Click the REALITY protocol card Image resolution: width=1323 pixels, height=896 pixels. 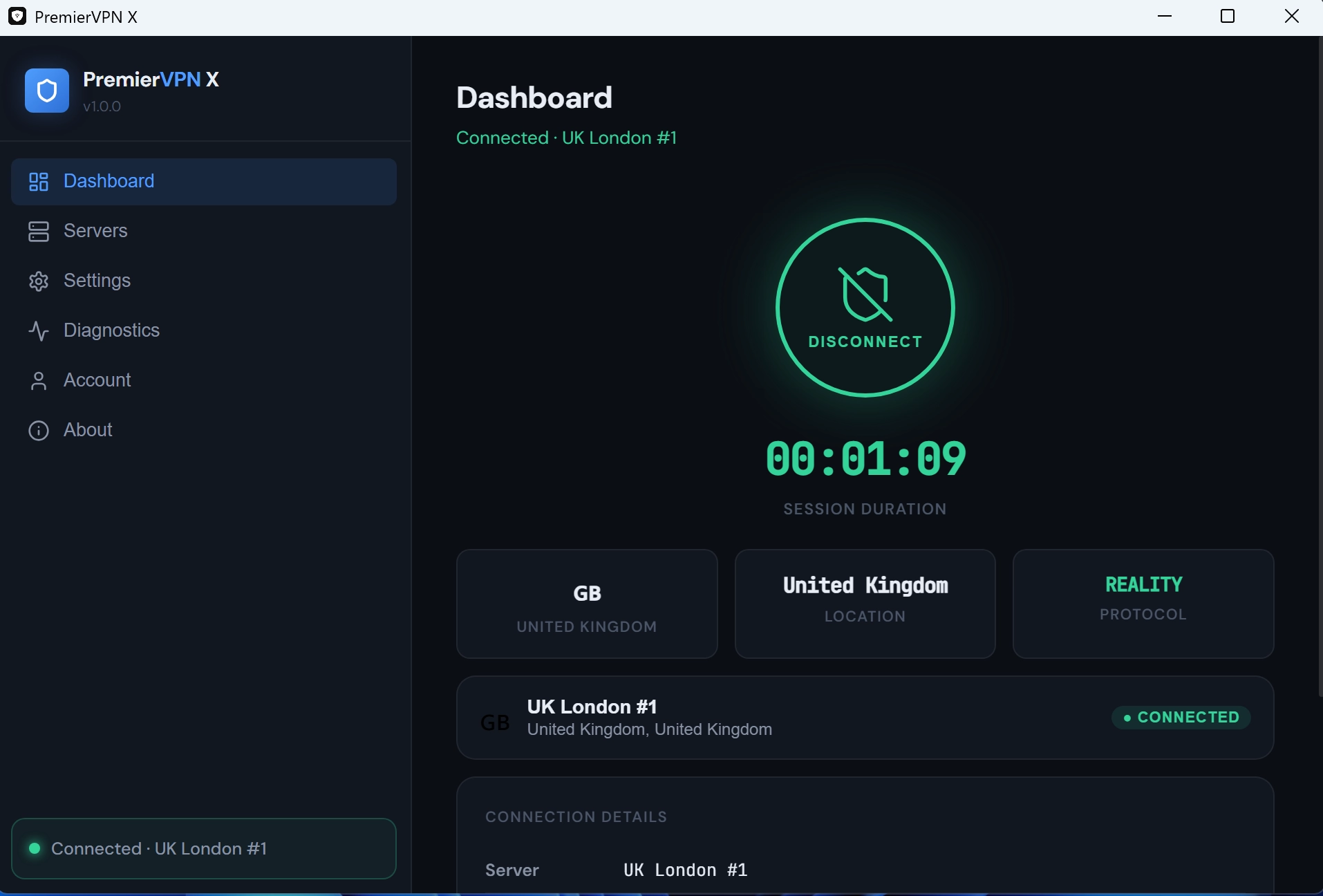tap(1142, 603)
